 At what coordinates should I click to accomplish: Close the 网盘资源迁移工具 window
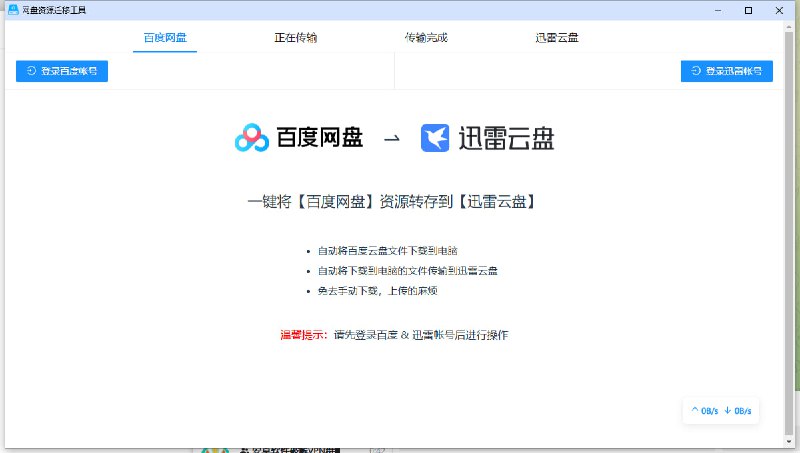pos(779,10)
